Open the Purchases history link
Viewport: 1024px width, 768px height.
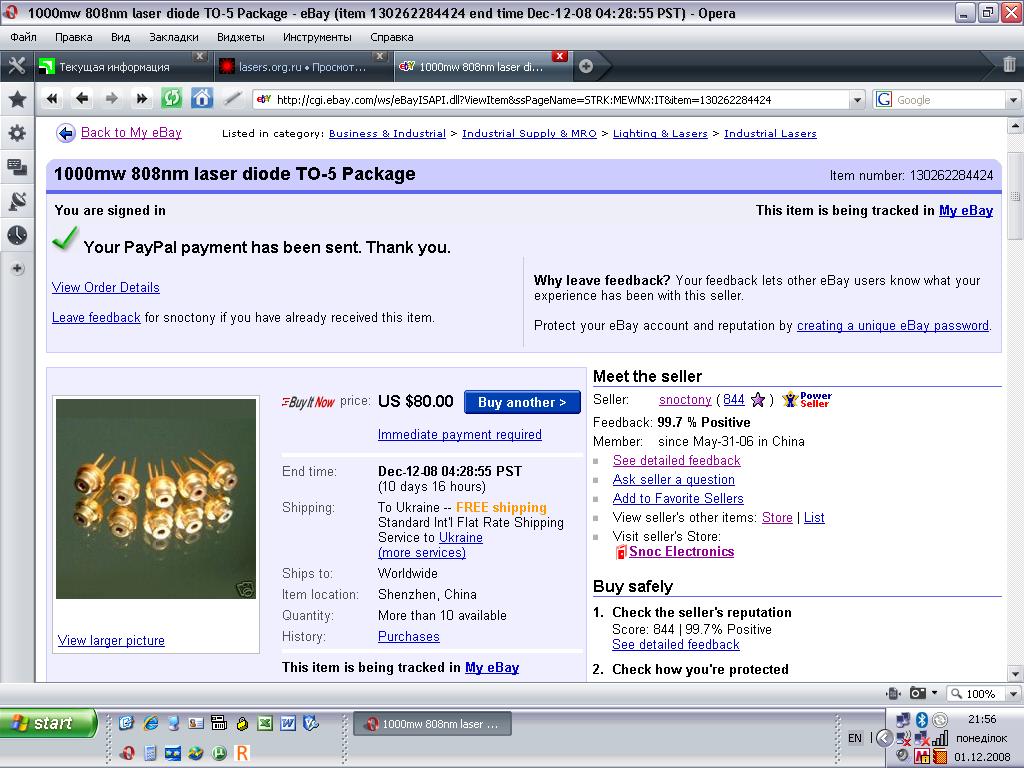coord(409,636)
